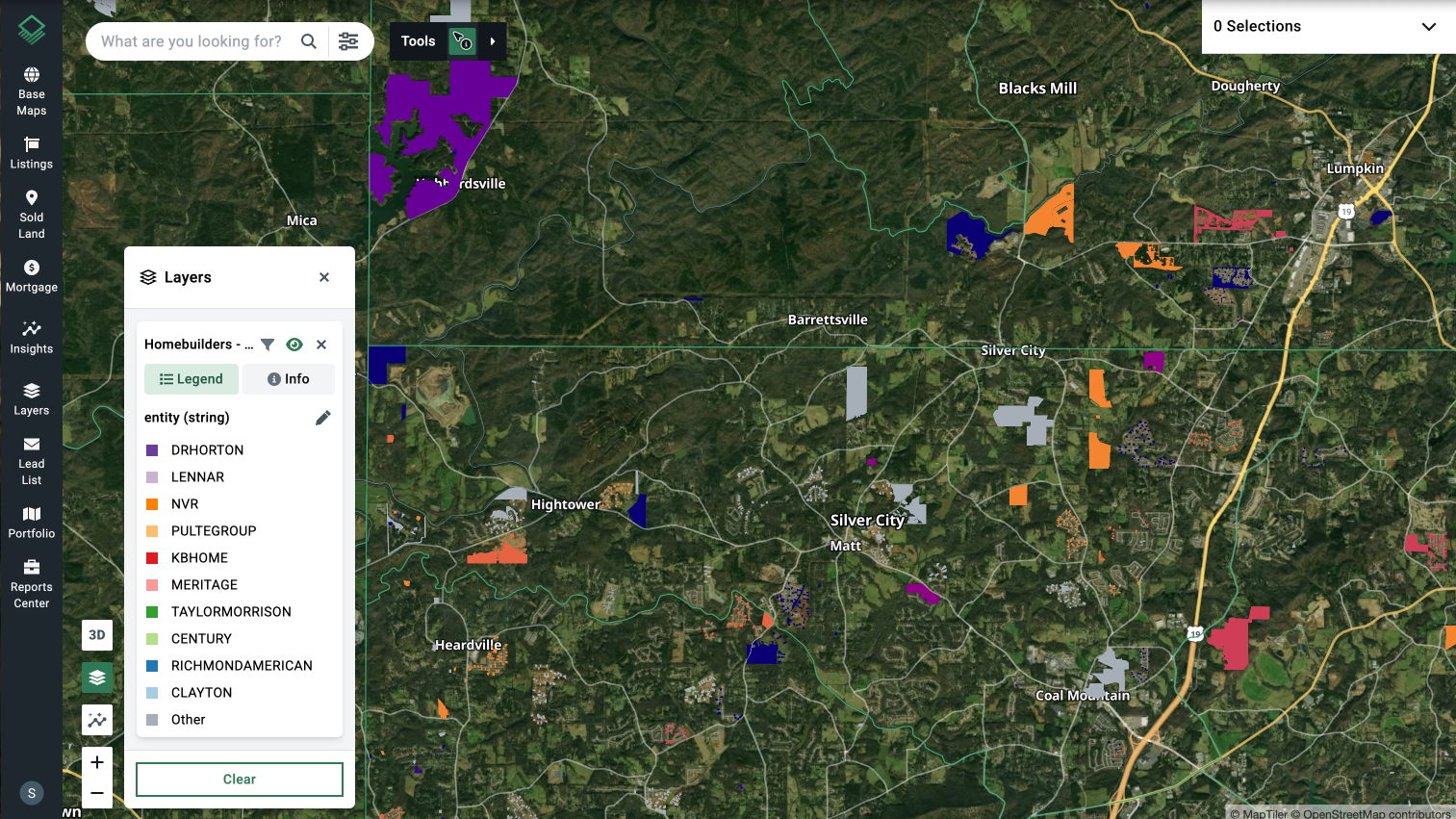Select CLAYTON legend entry
The width and height of the screenshot is (1456, 819).
pos(201,693)
